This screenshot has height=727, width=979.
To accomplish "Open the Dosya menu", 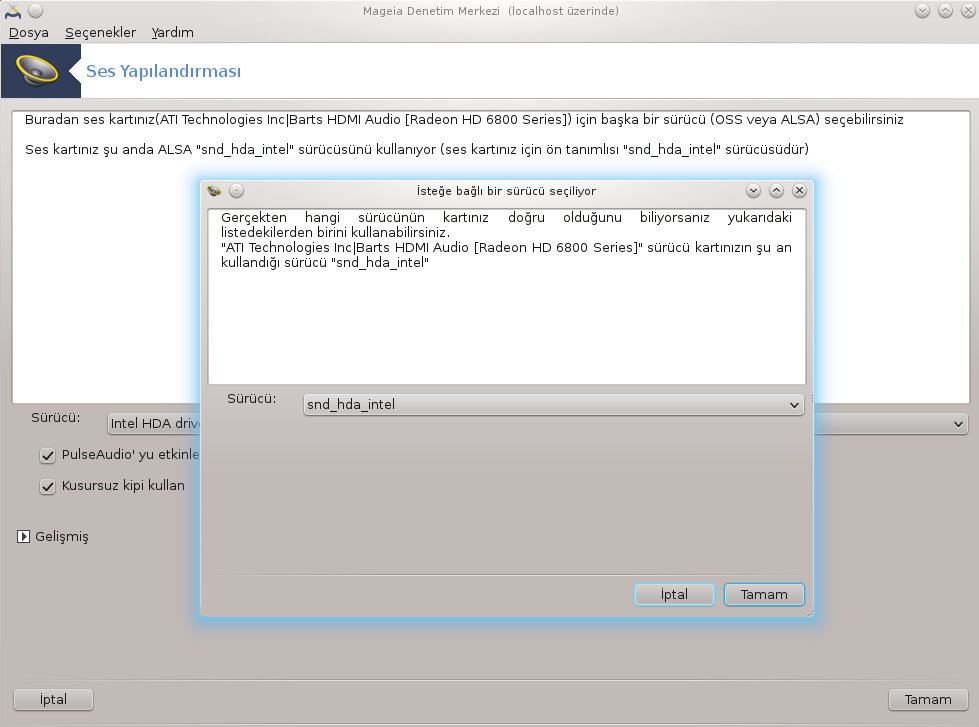I will click(29, 32).
